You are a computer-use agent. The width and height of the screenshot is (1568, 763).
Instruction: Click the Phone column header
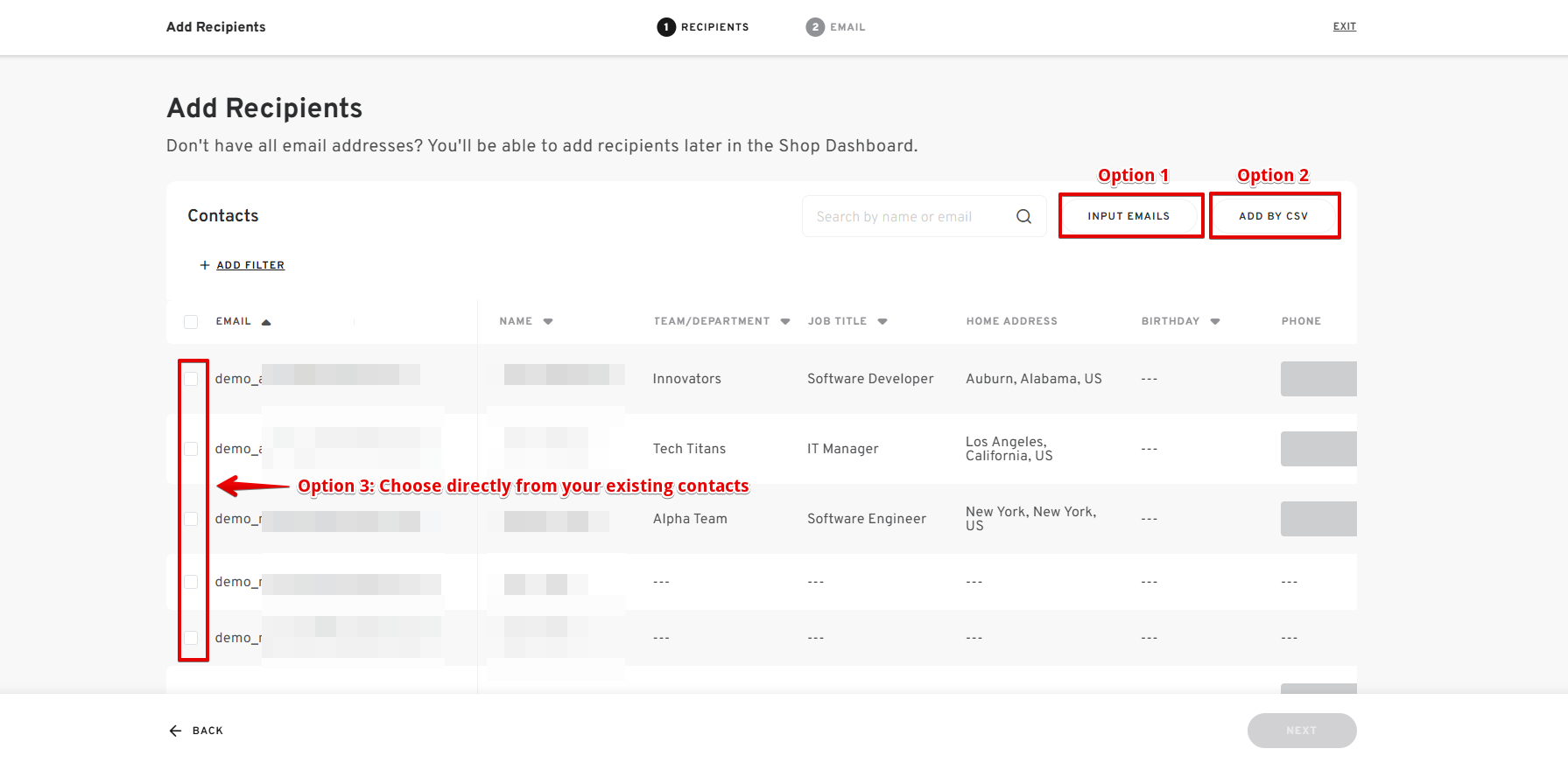(x=1301, y=321)
